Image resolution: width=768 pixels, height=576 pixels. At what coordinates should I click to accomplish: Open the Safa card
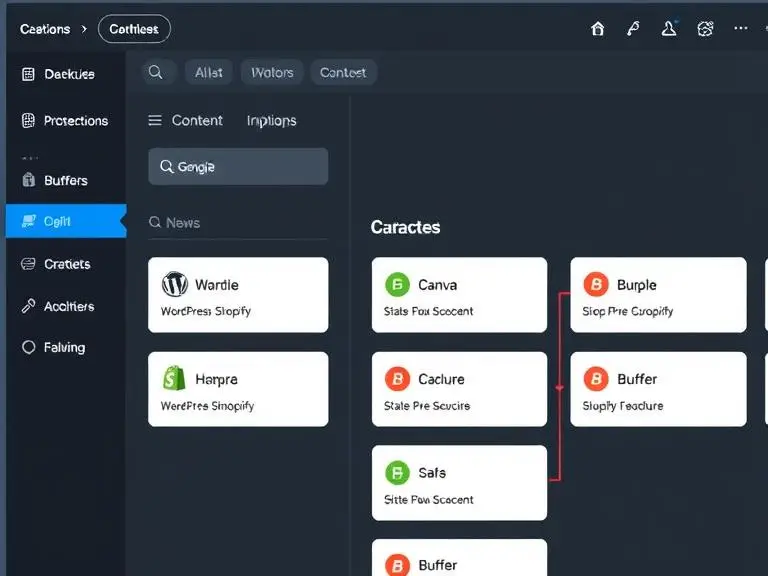click(459, 483)
